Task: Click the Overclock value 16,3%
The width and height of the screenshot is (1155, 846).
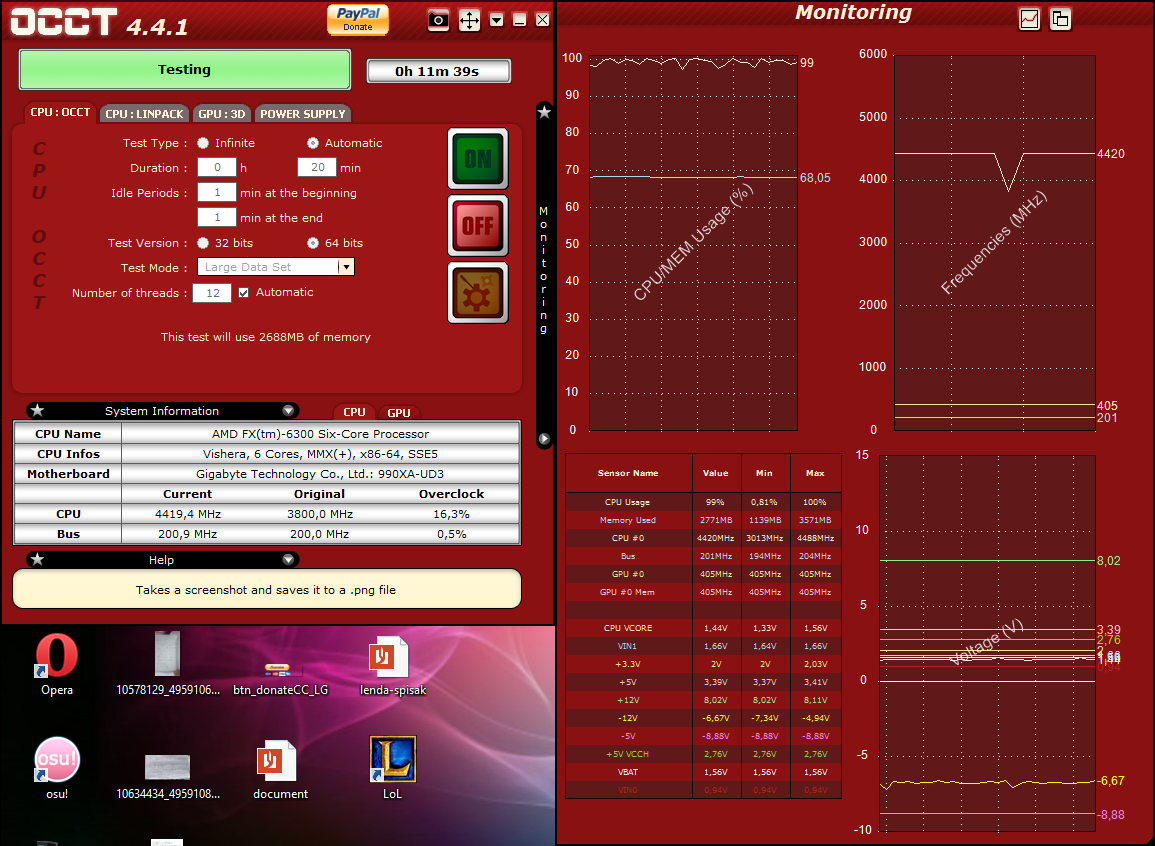Action: tap(452, 514)
